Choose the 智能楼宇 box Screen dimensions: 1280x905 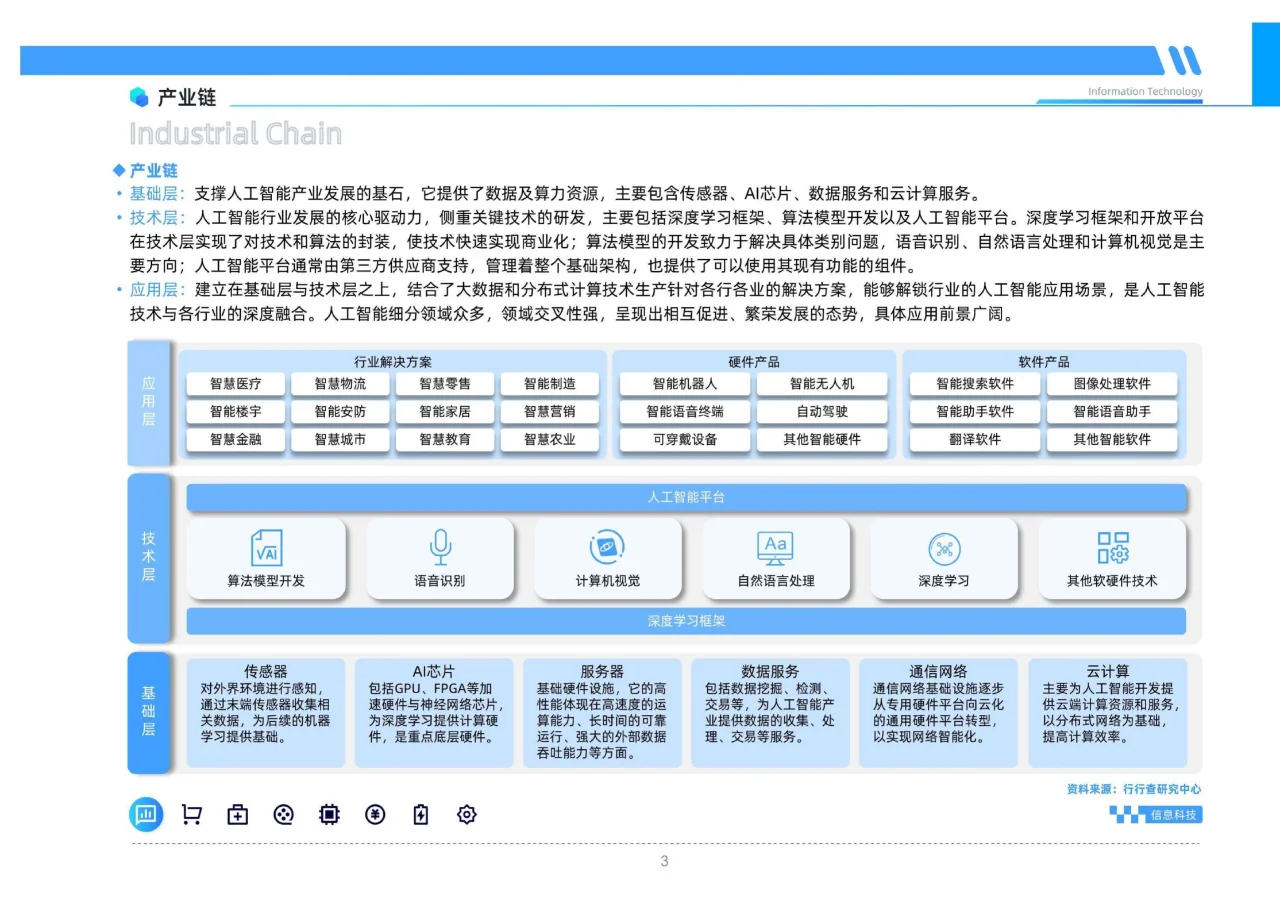click(x=236, y=412)
